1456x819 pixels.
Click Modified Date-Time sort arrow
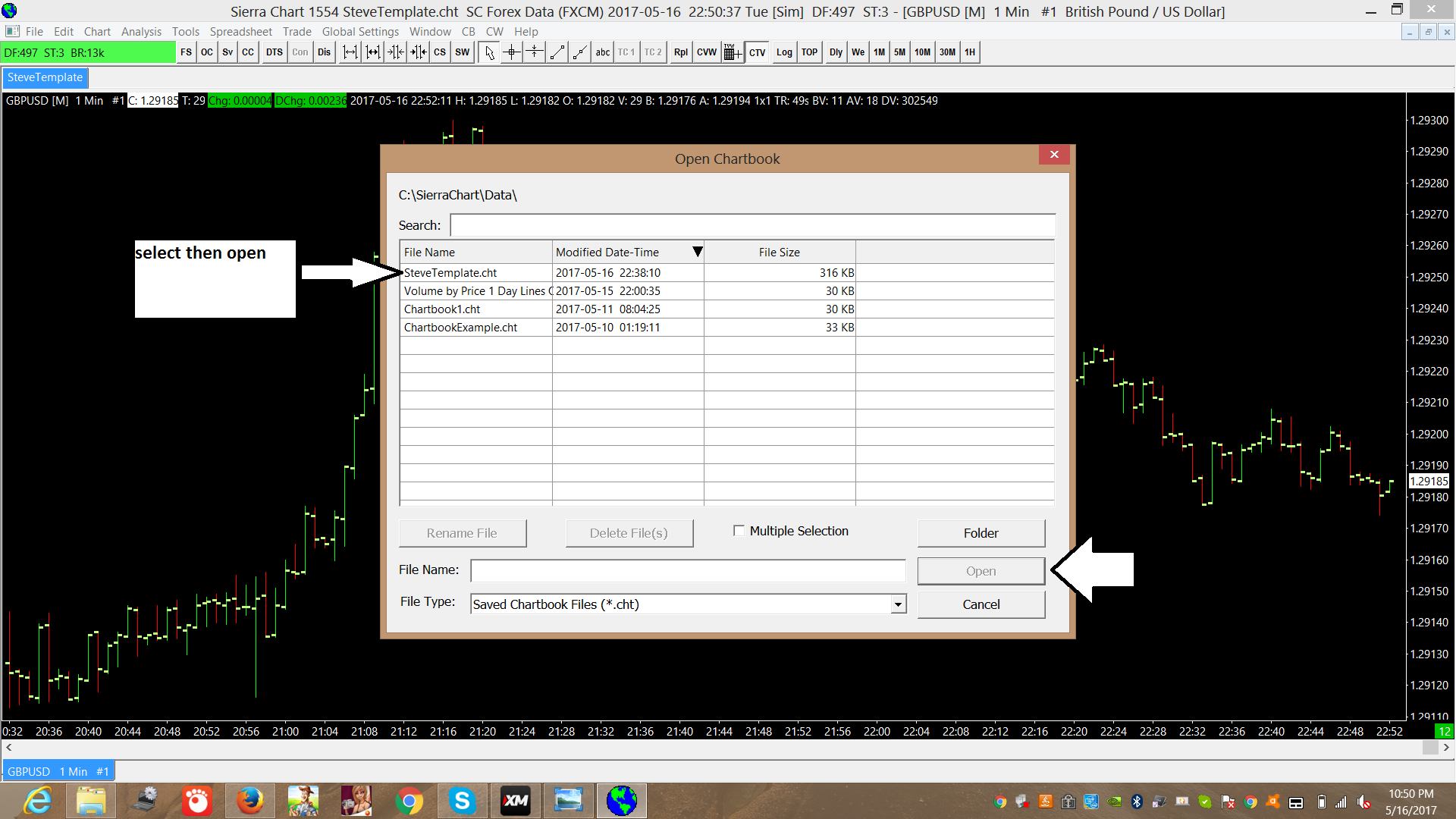coord(697,252)
